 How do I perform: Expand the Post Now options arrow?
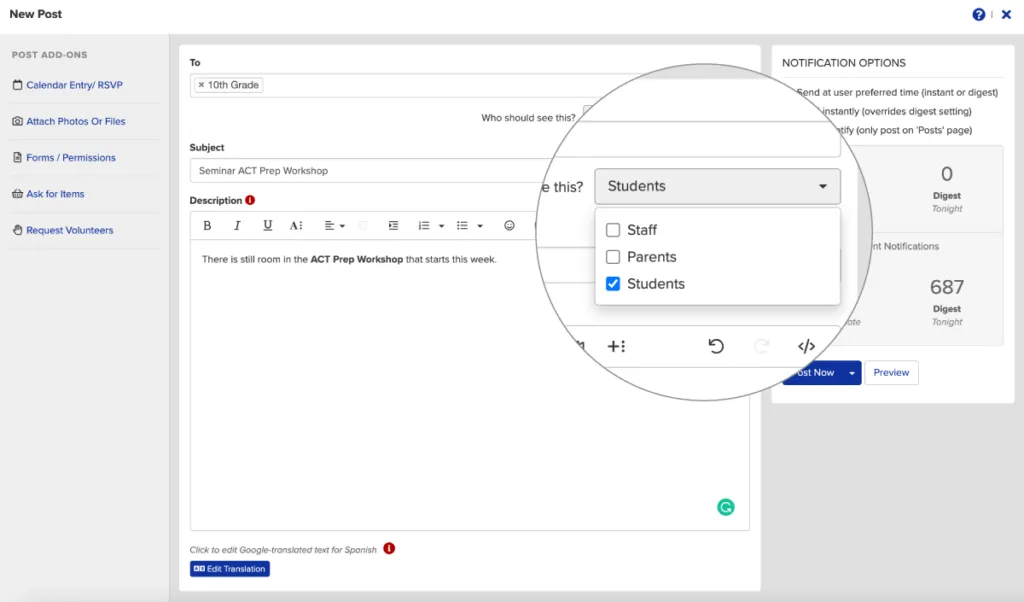click(x=851, y=373)
